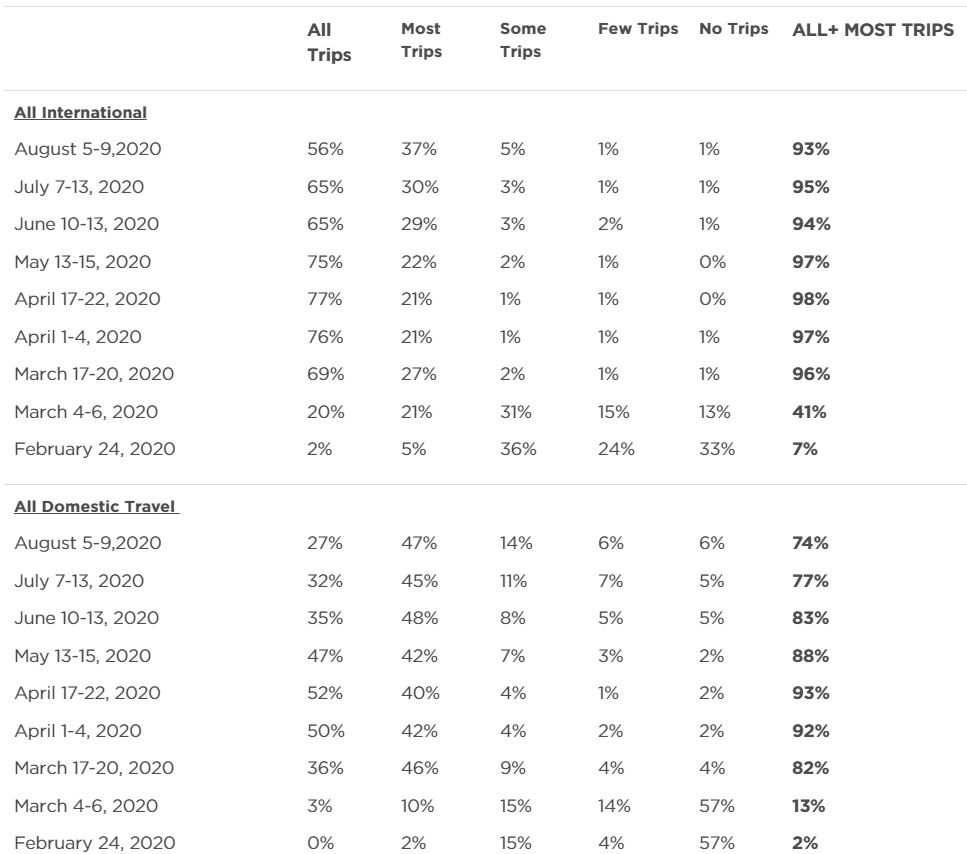The image size is (967, 854).
Task: Select the 88% Domestic May total
Action: (811, 655)
